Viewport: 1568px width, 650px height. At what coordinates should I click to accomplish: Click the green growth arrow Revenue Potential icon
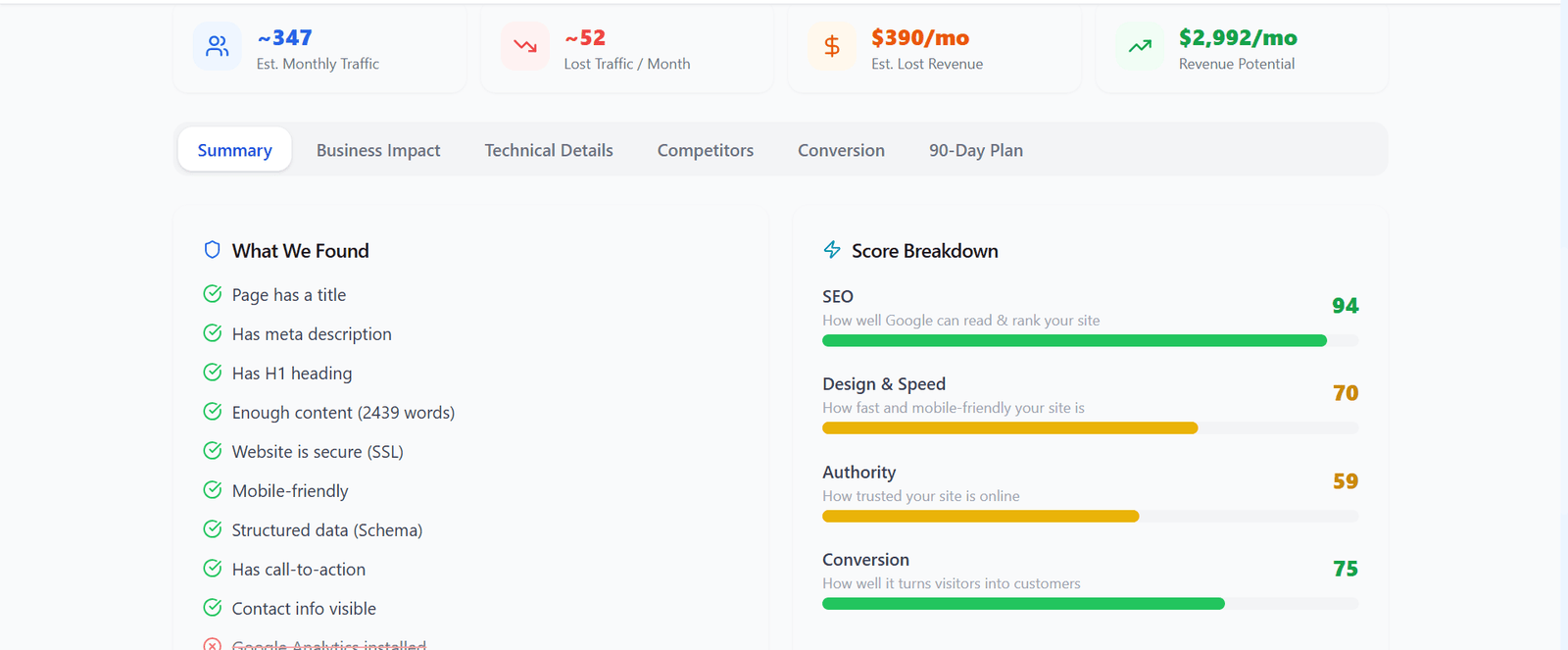(1139, 46)
